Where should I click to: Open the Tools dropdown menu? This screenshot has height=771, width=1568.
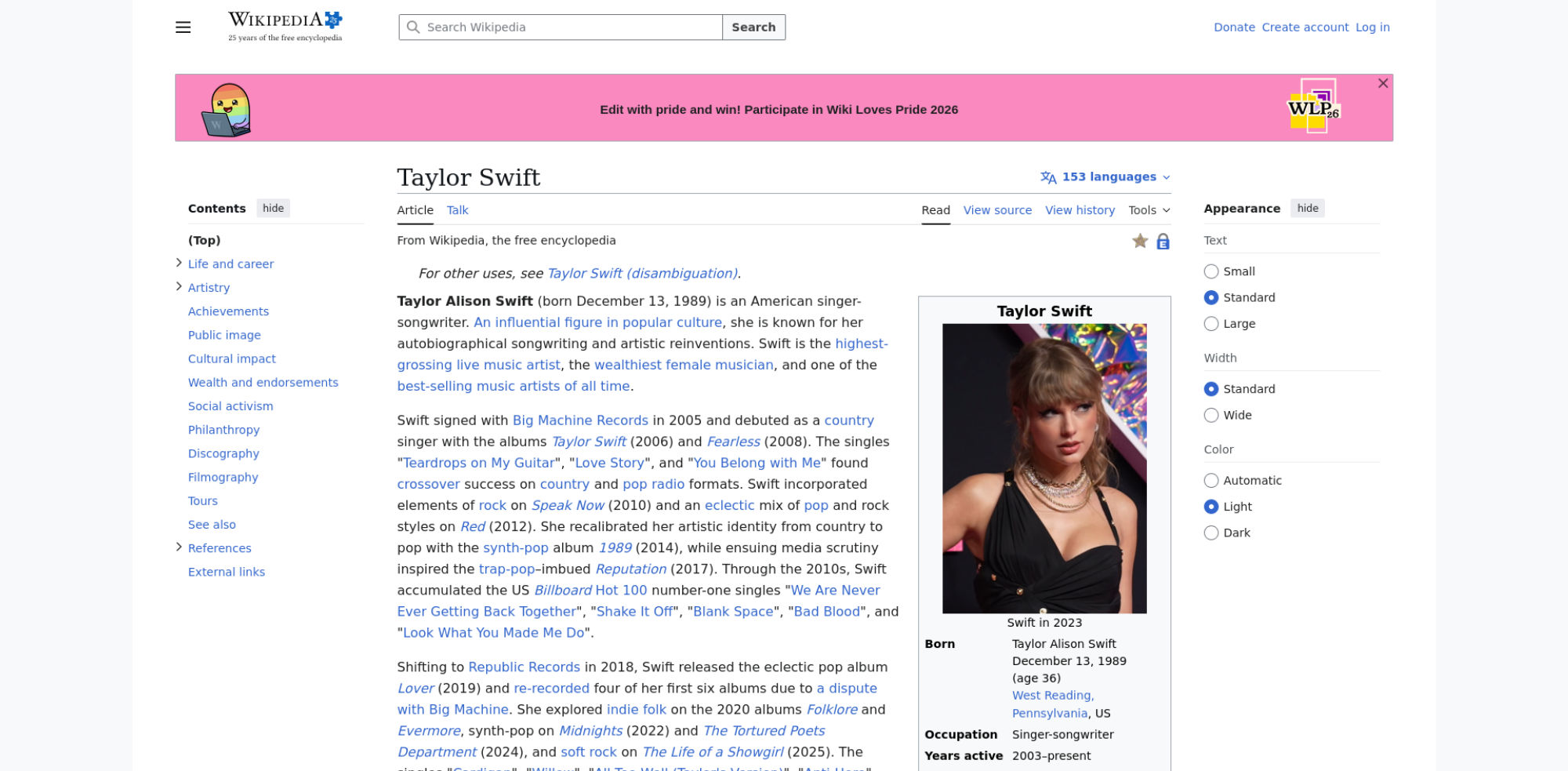point(1149,210)
